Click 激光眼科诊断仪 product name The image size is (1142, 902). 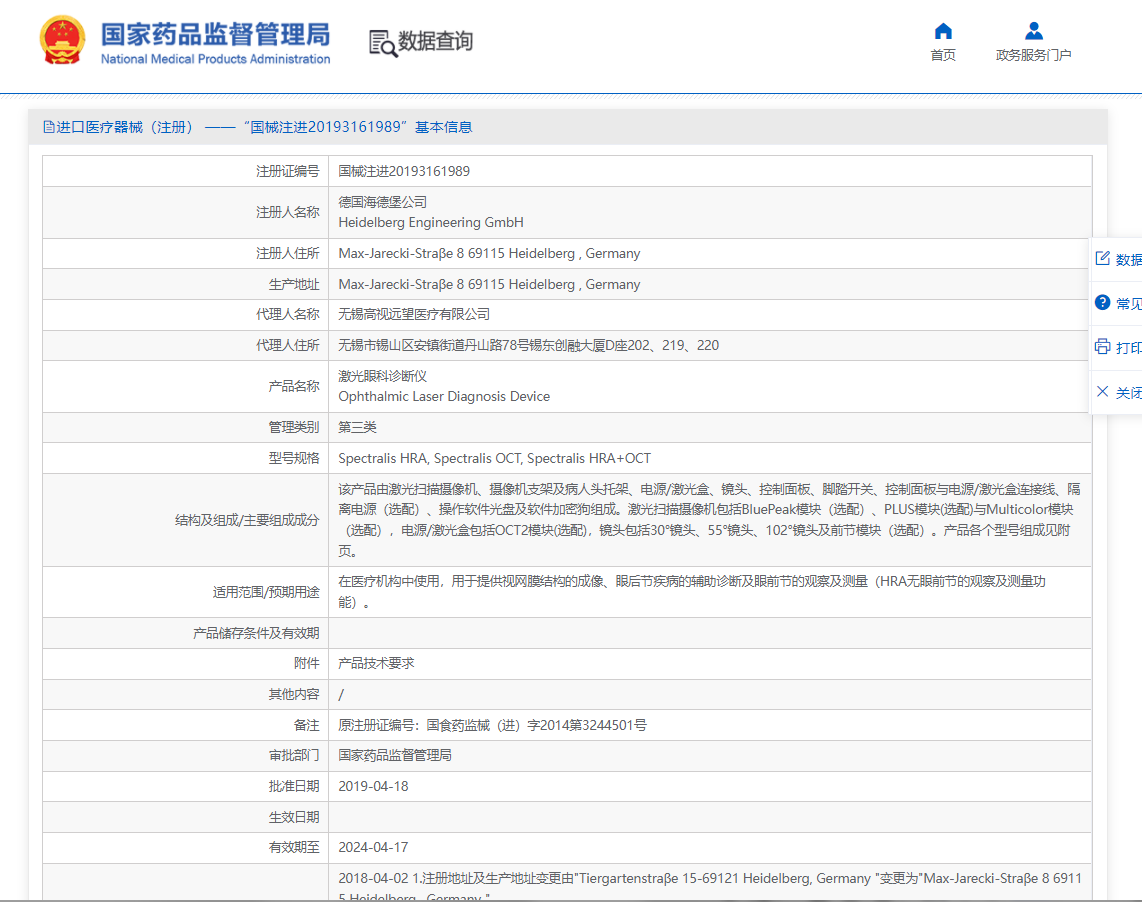(382, 376)
